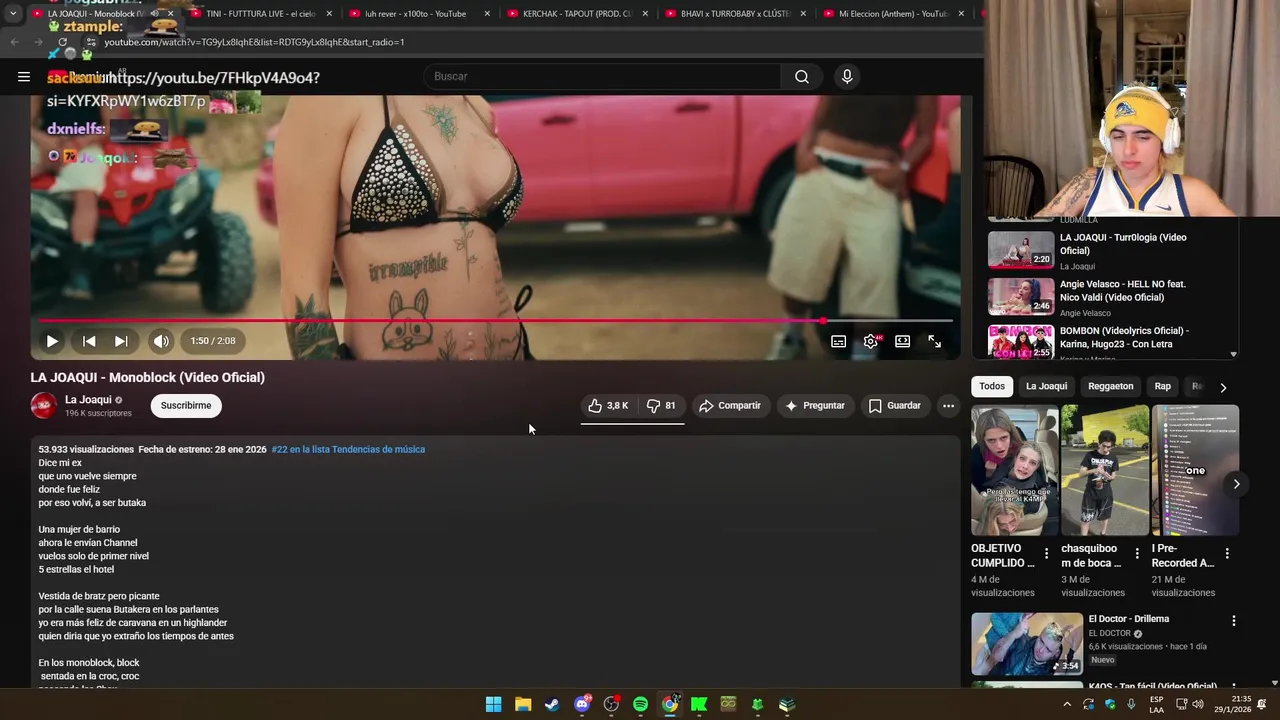
Task: Open chasquiboom de boca short
Action: 1105,470
